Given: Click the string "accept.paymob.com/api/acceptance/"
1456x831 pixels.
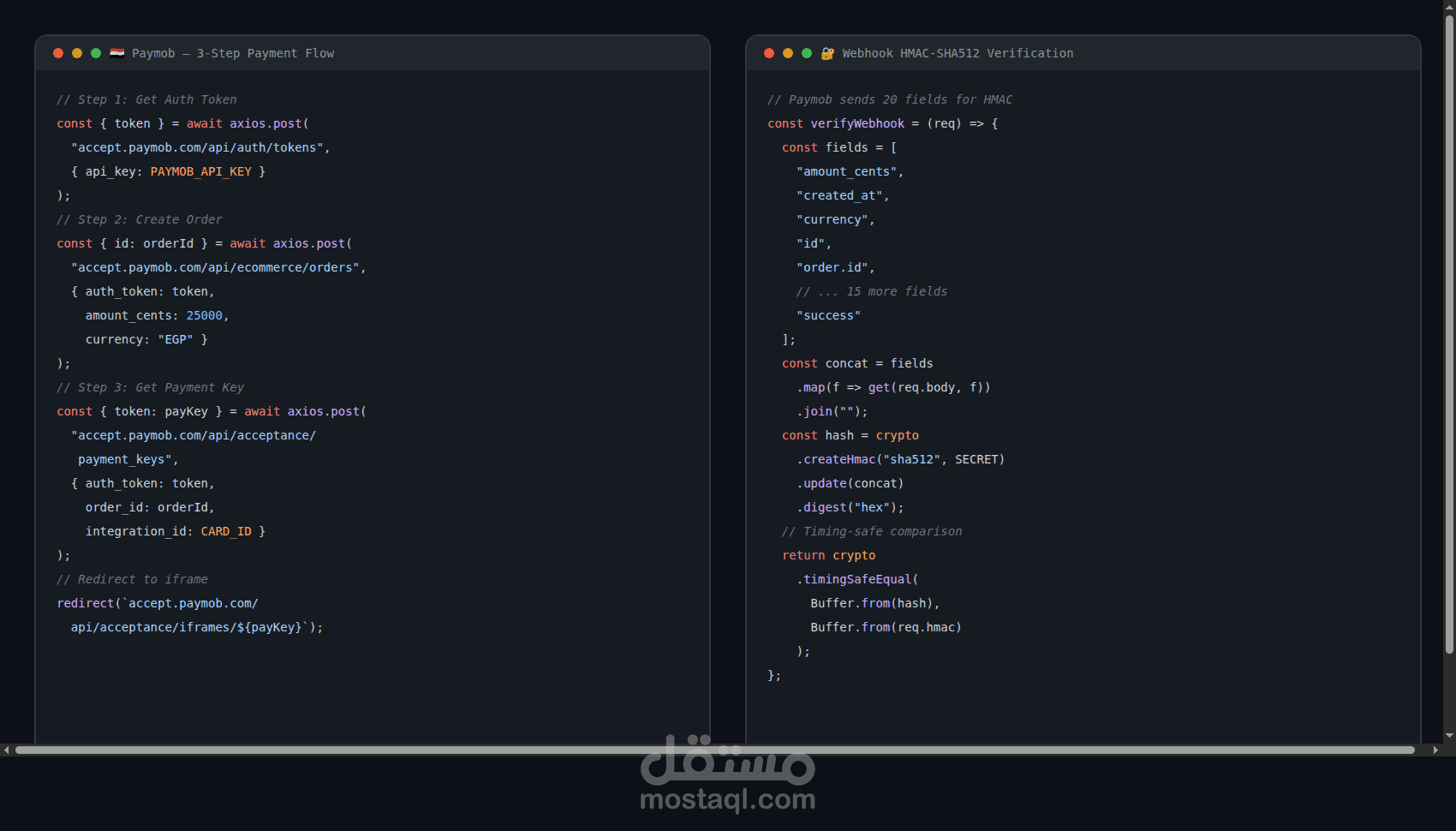Looking at the screenshot, I should pos(194,435).
